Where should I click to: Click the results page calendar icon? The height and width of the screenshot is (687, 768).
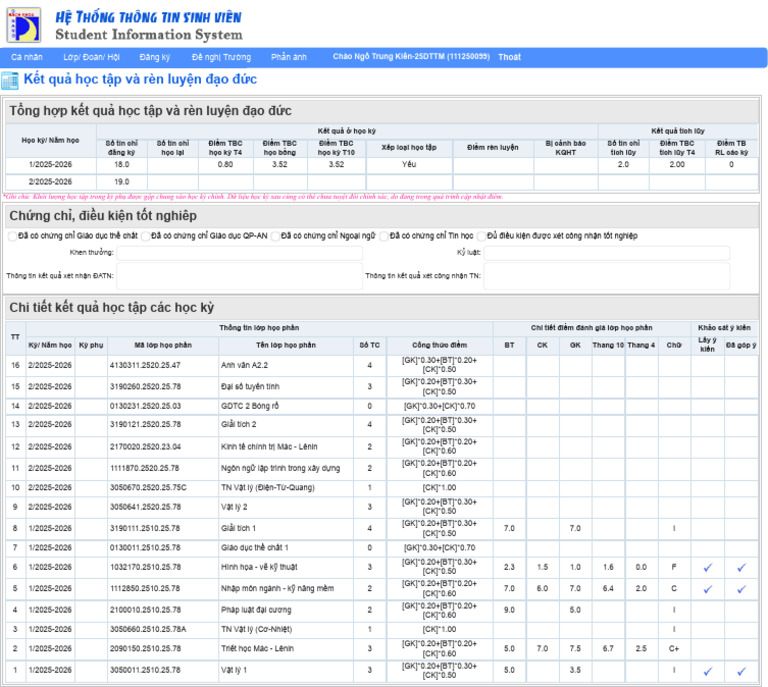(x=10, y=80)
